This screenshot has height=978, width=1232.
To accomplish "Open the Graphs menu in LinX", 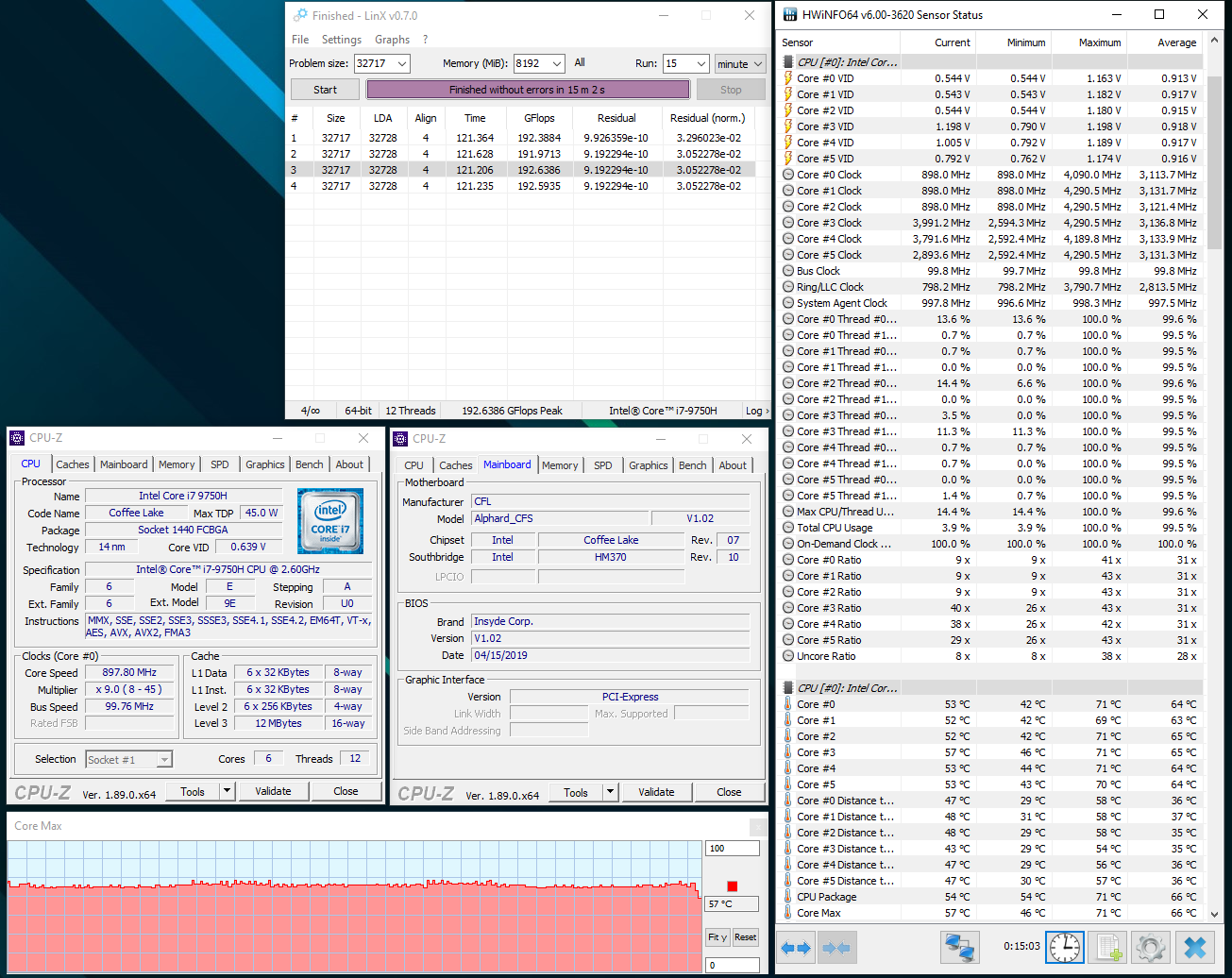I will pyautogui.click(x=392, y=40).
